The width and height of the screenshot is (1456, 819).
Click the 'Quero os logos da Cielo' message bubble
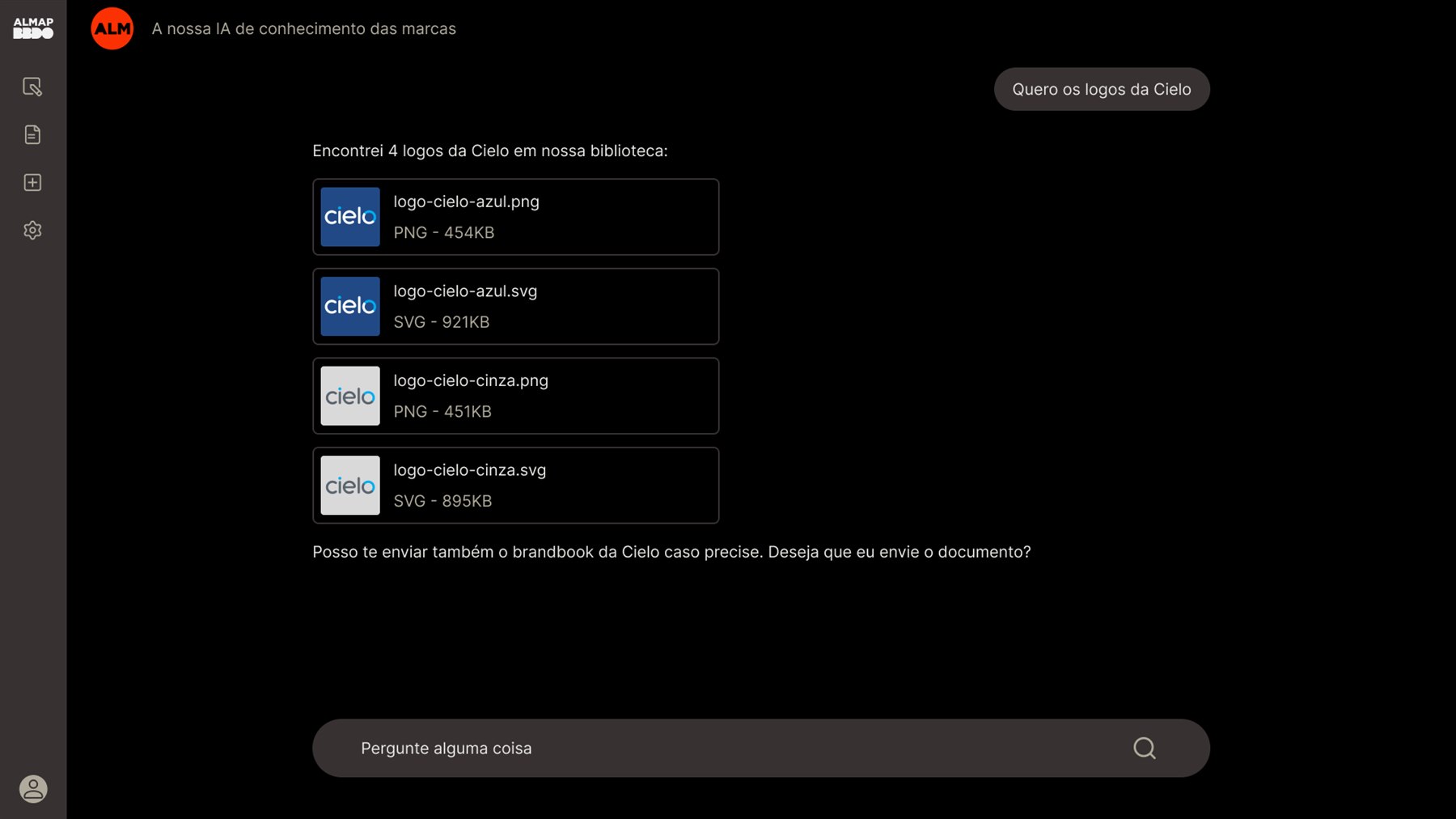[1101, 89]
